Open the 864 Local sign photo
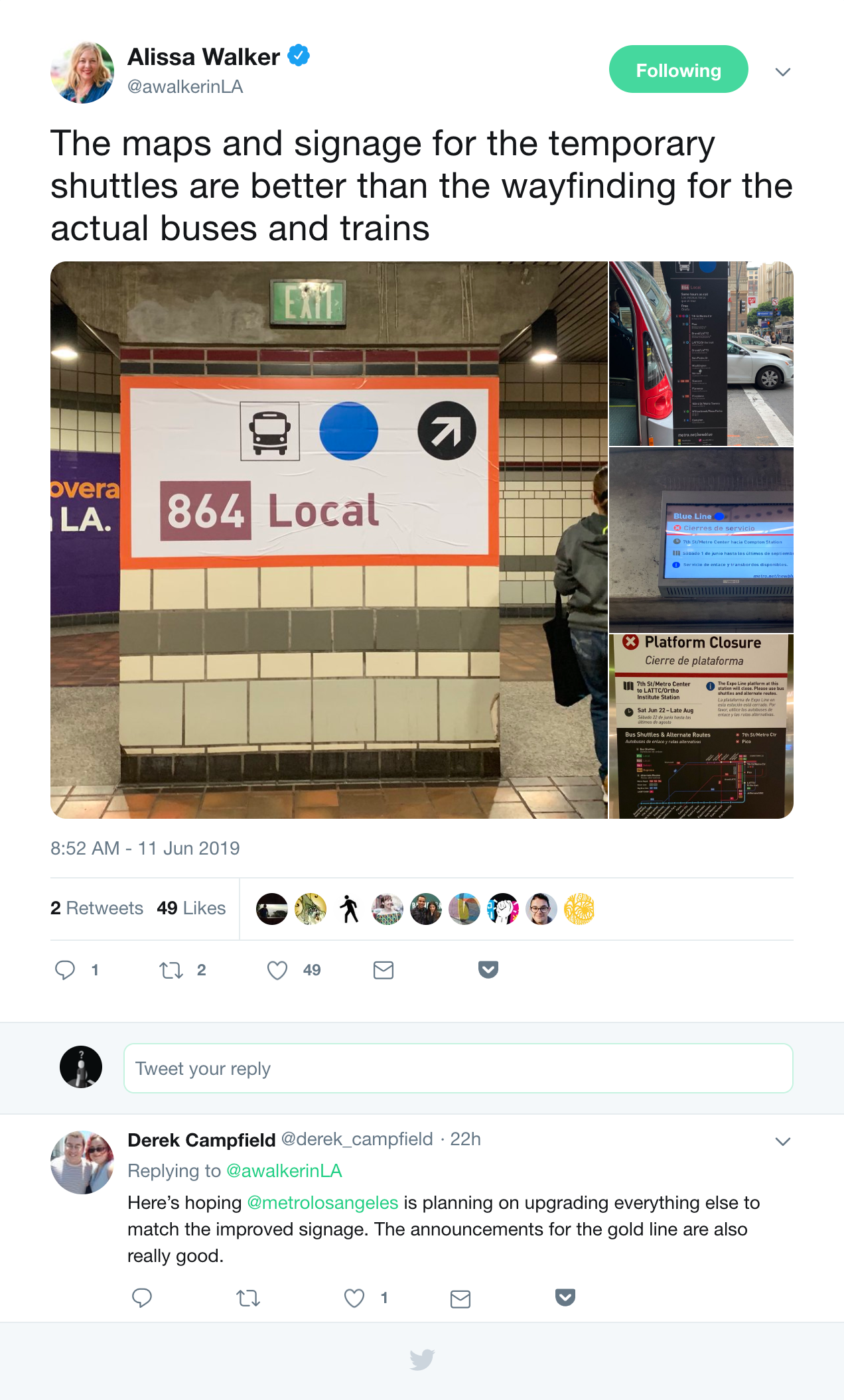 coord(329,540)
